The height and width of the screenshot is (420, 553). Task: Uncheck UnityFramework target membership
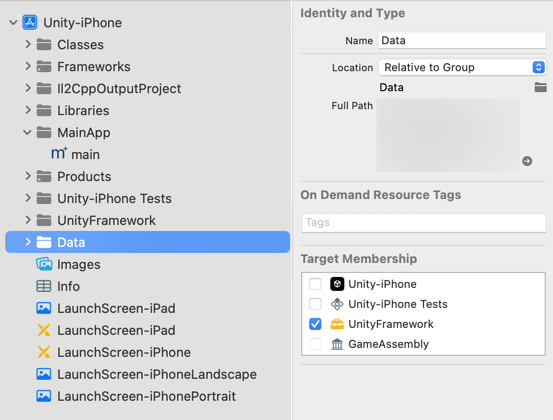[315, 324]
